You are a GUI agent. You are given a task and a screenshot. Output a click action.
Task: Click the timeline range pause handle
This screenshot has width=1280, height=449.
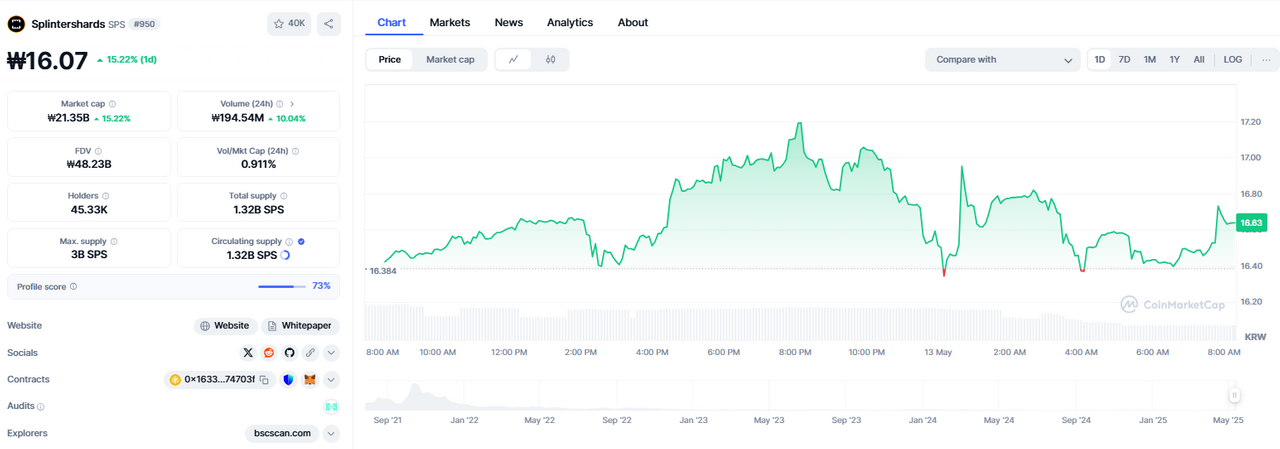pyautogui.click(x=1235, y=395)
